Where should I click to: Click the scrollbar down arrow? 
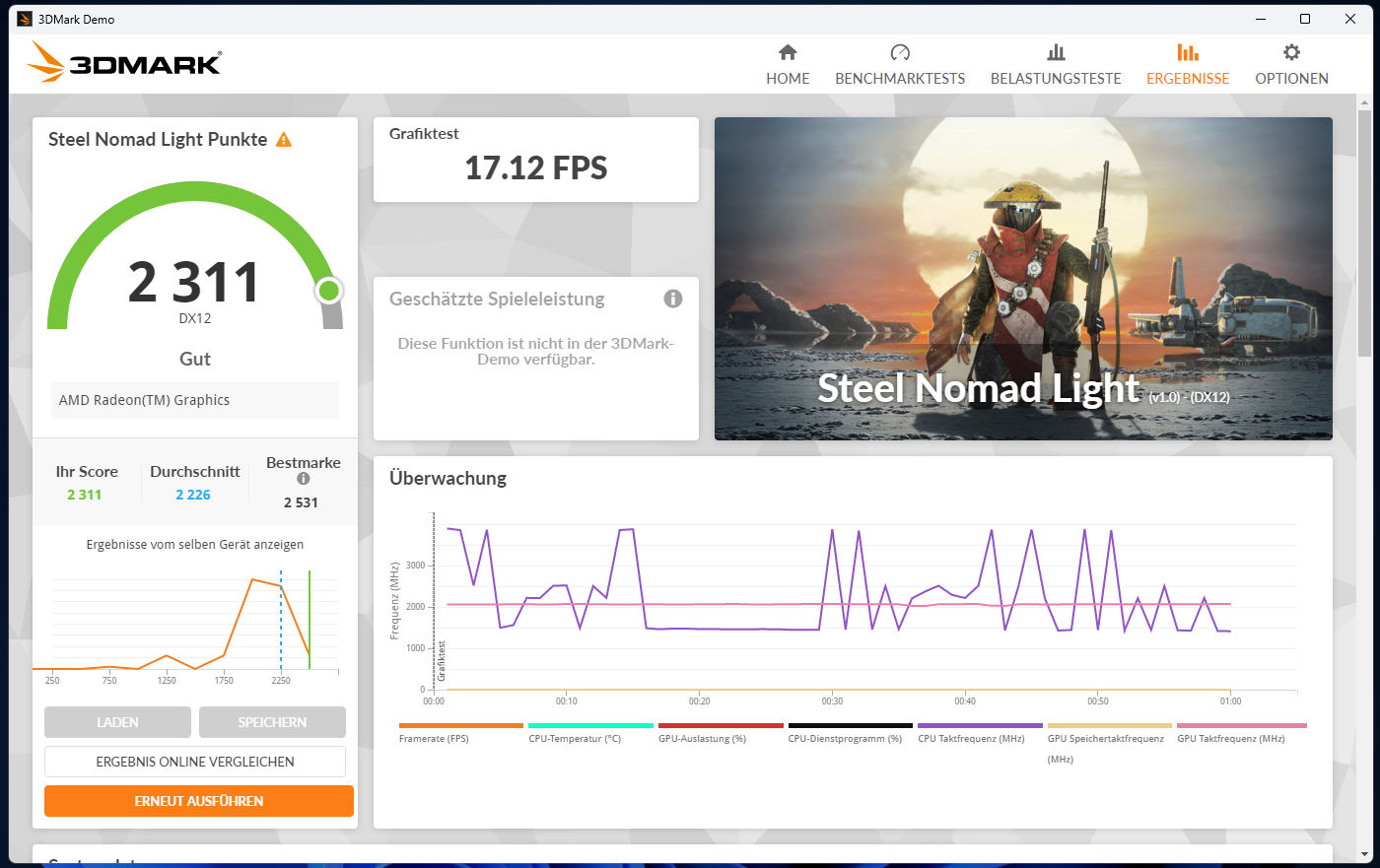tap(1364, 854)
